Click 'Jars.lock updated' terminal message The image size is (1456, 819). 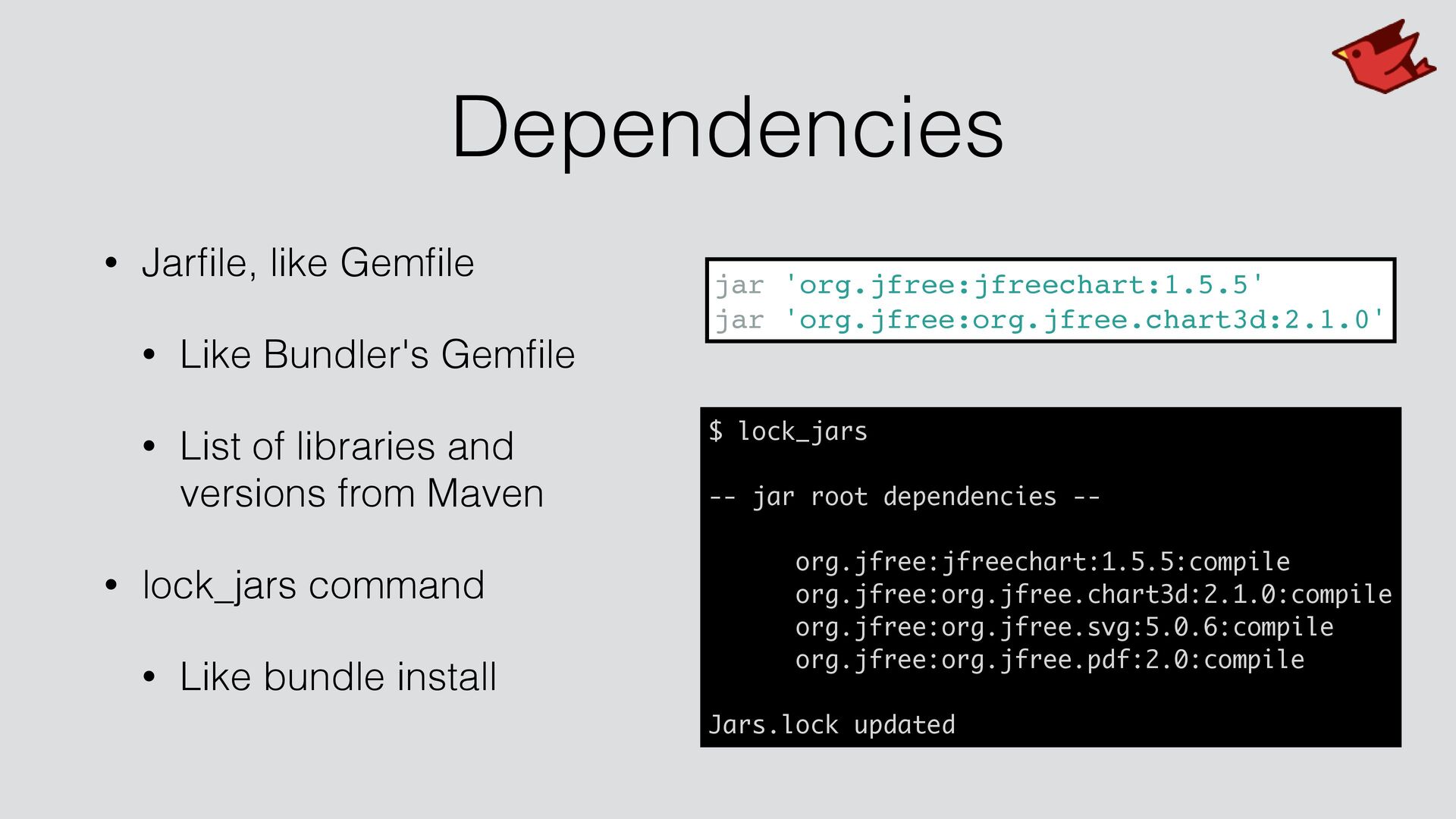(831, 725)
